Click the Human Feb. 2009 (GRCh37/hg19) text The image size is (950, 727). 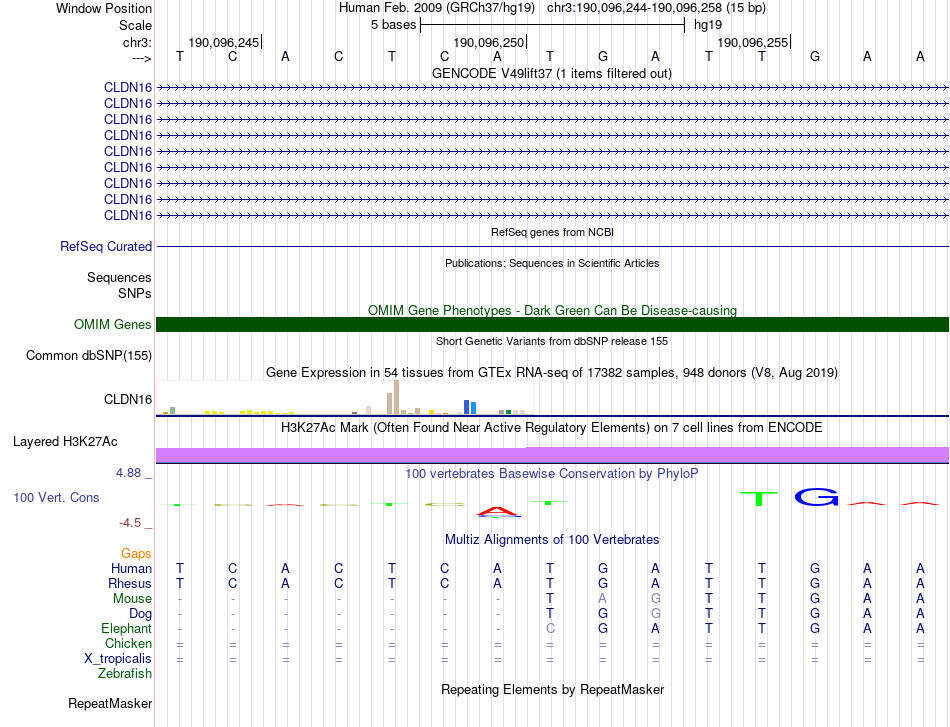coord(437,8)
